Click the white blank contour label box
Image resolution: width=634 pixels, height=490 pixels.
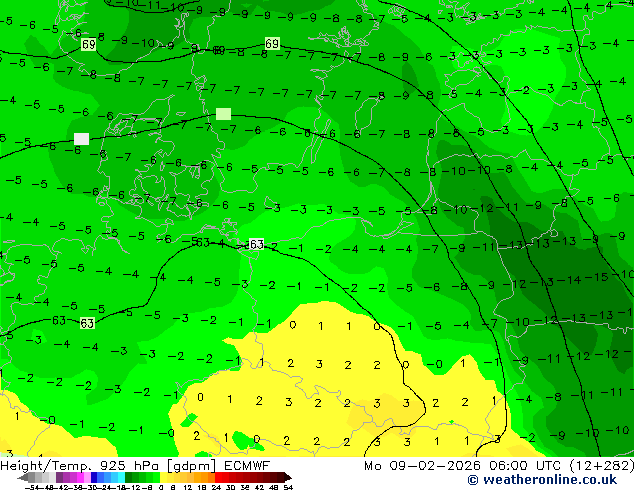click(81, 139)
